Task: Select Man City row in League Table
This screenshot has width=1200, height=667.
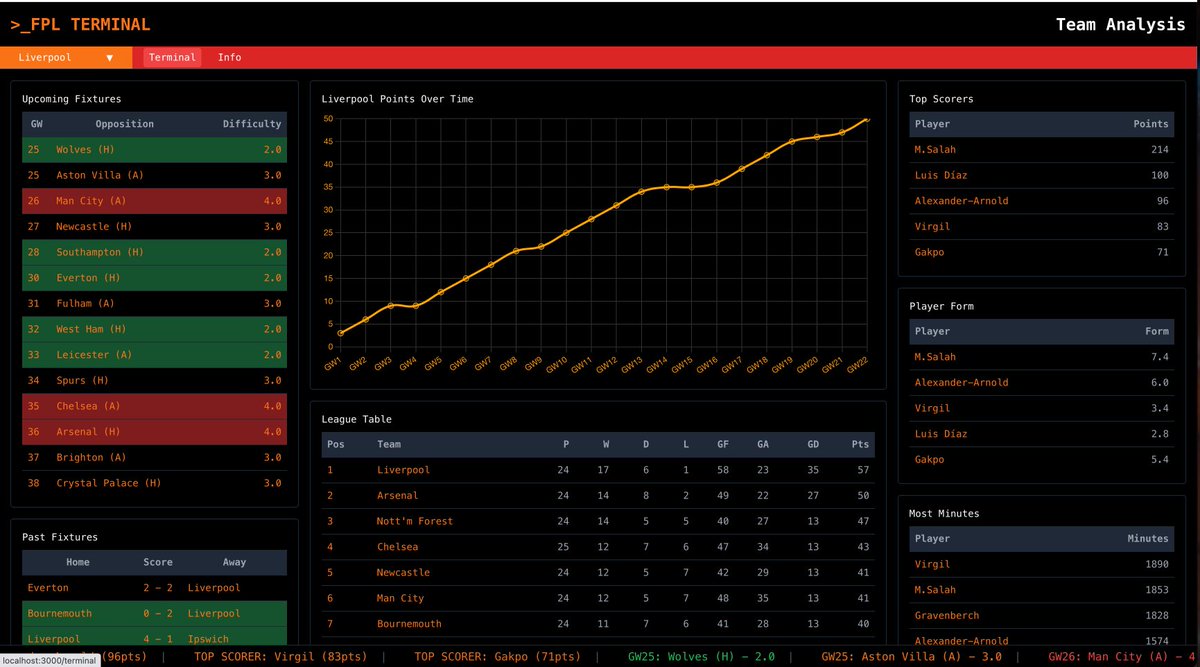Action: point(598,598)
